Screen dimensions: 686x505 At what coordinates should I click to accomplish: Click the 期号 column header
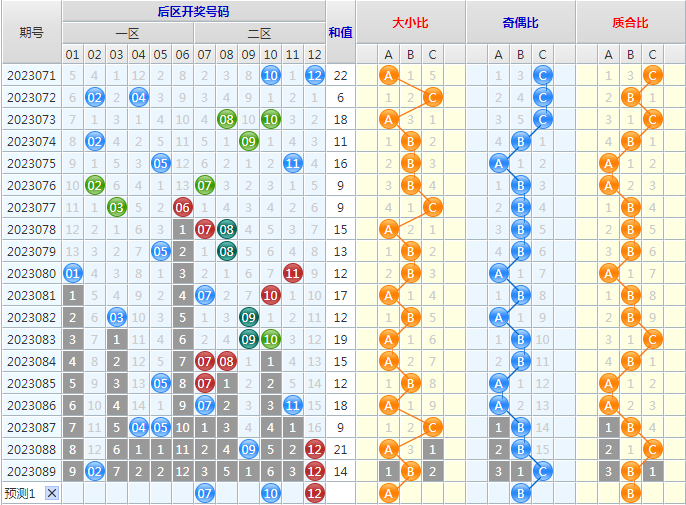tap(32, 32)
